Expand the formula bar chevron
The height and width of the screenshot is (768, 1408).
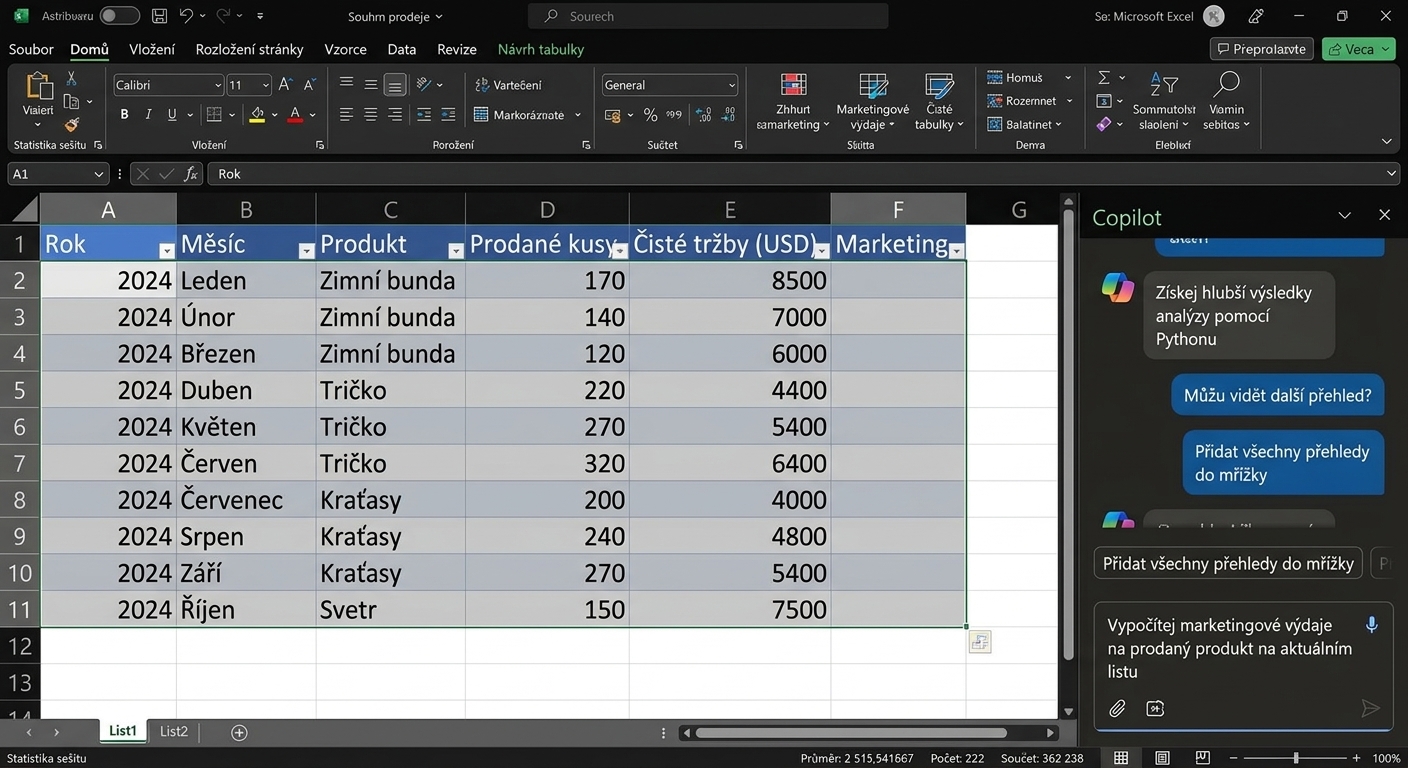click(1392, 174)
